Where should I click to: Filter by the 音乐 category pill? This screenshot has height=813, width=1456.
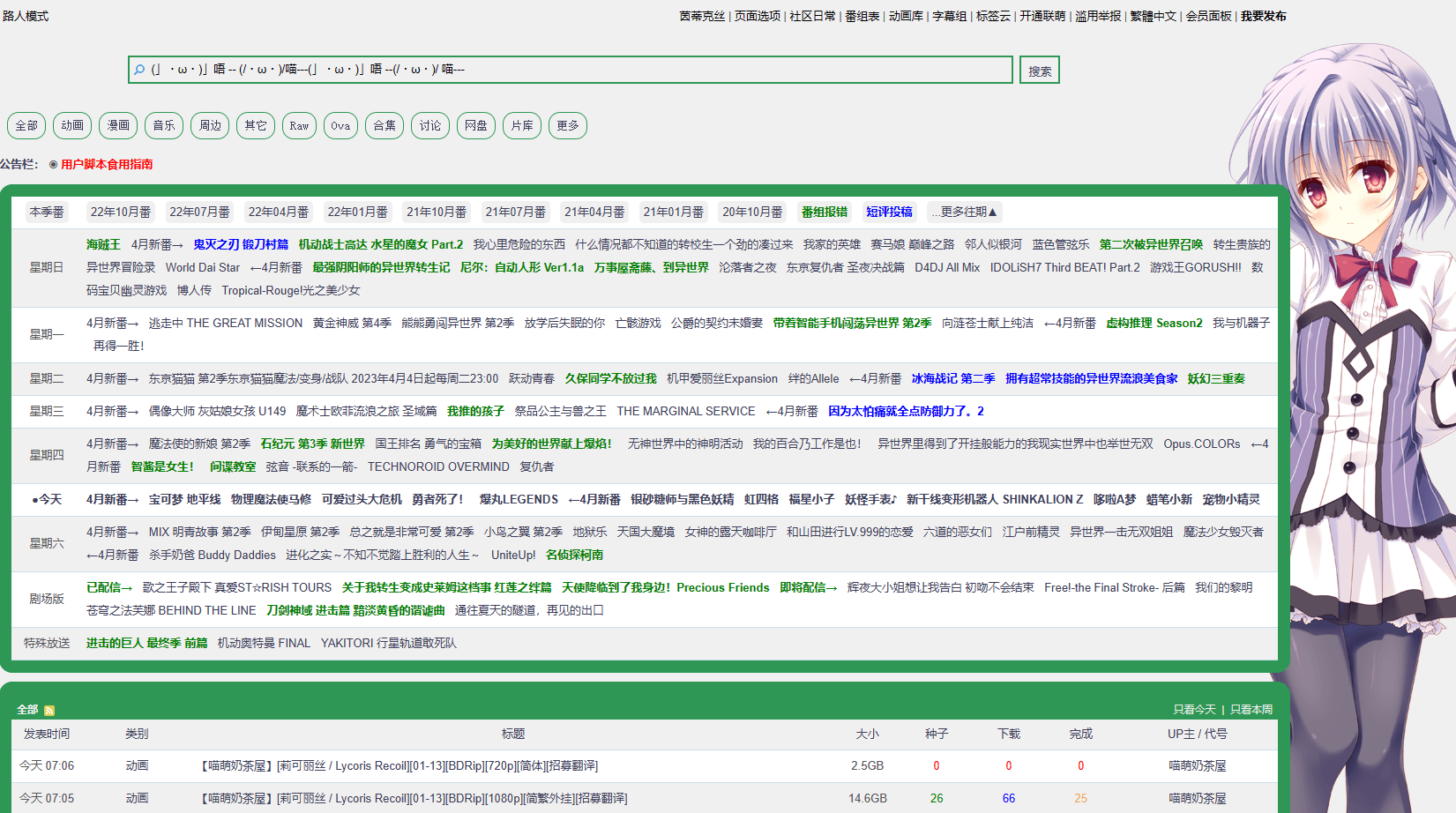point(164,126)
